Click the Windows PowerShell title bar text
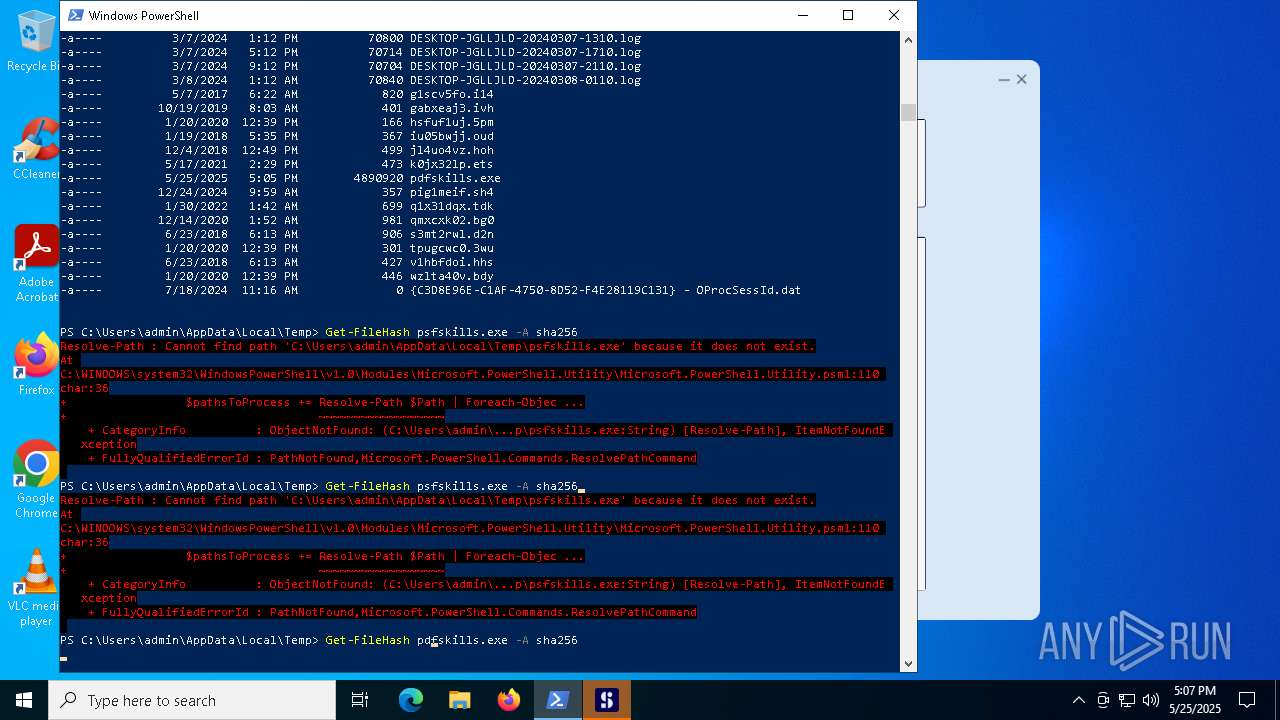 coord(143,15)
